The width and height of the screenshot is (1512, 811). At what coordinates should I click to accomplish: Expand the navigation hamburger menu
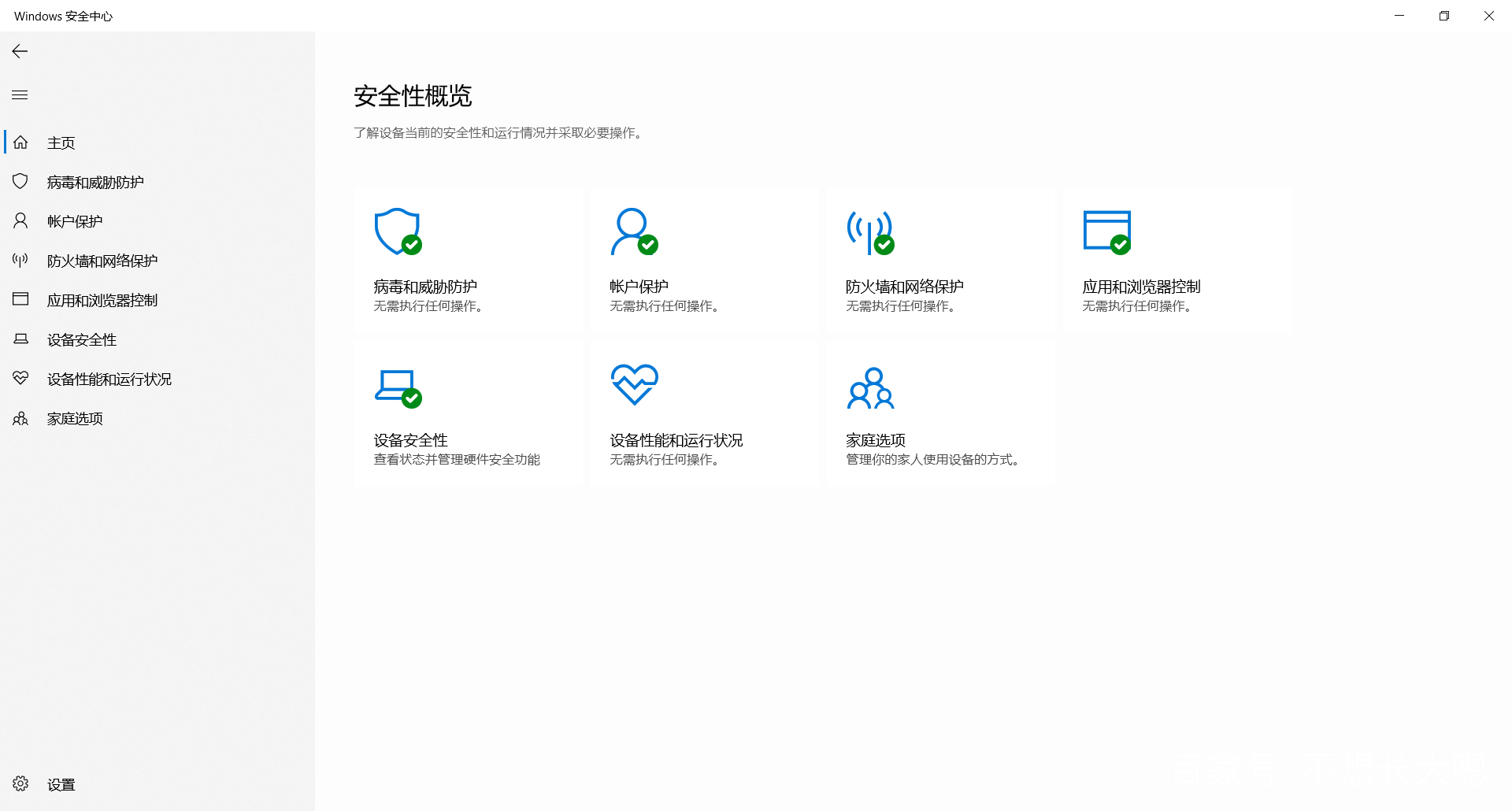pyautogui.click(x=20, y=94)
